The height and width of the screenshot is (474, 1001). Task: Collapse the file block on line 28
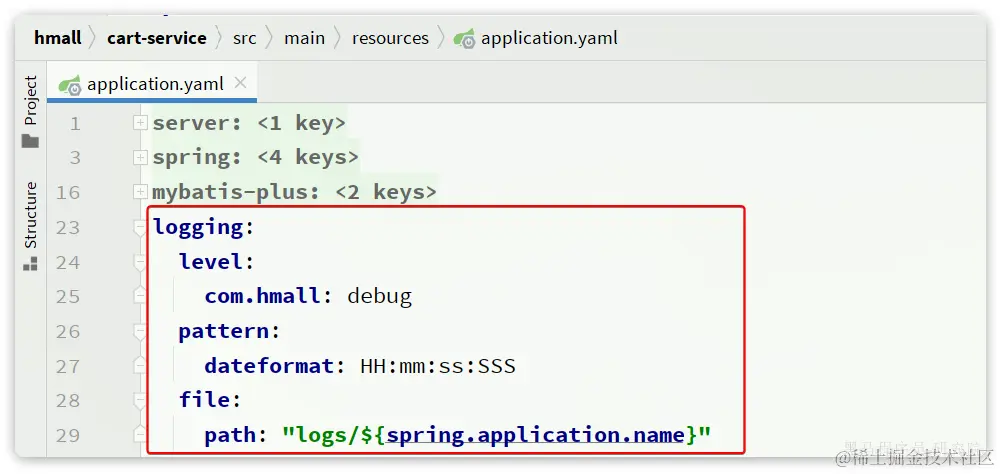140,401
